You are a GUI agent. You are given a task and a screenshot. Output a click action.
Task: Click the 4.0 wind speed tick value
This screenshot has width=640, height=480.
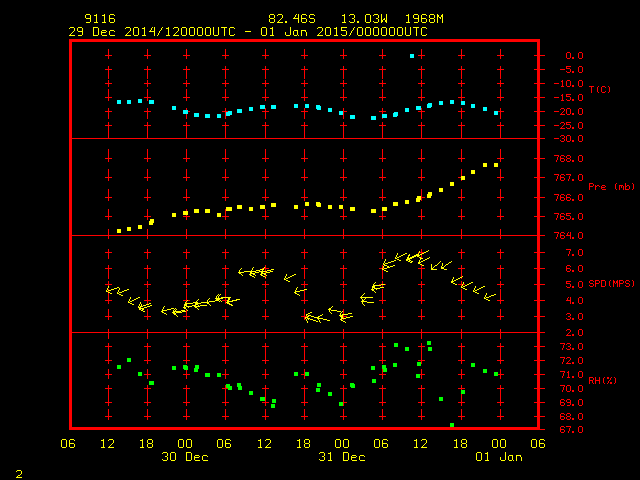click(x=574, y=300)
